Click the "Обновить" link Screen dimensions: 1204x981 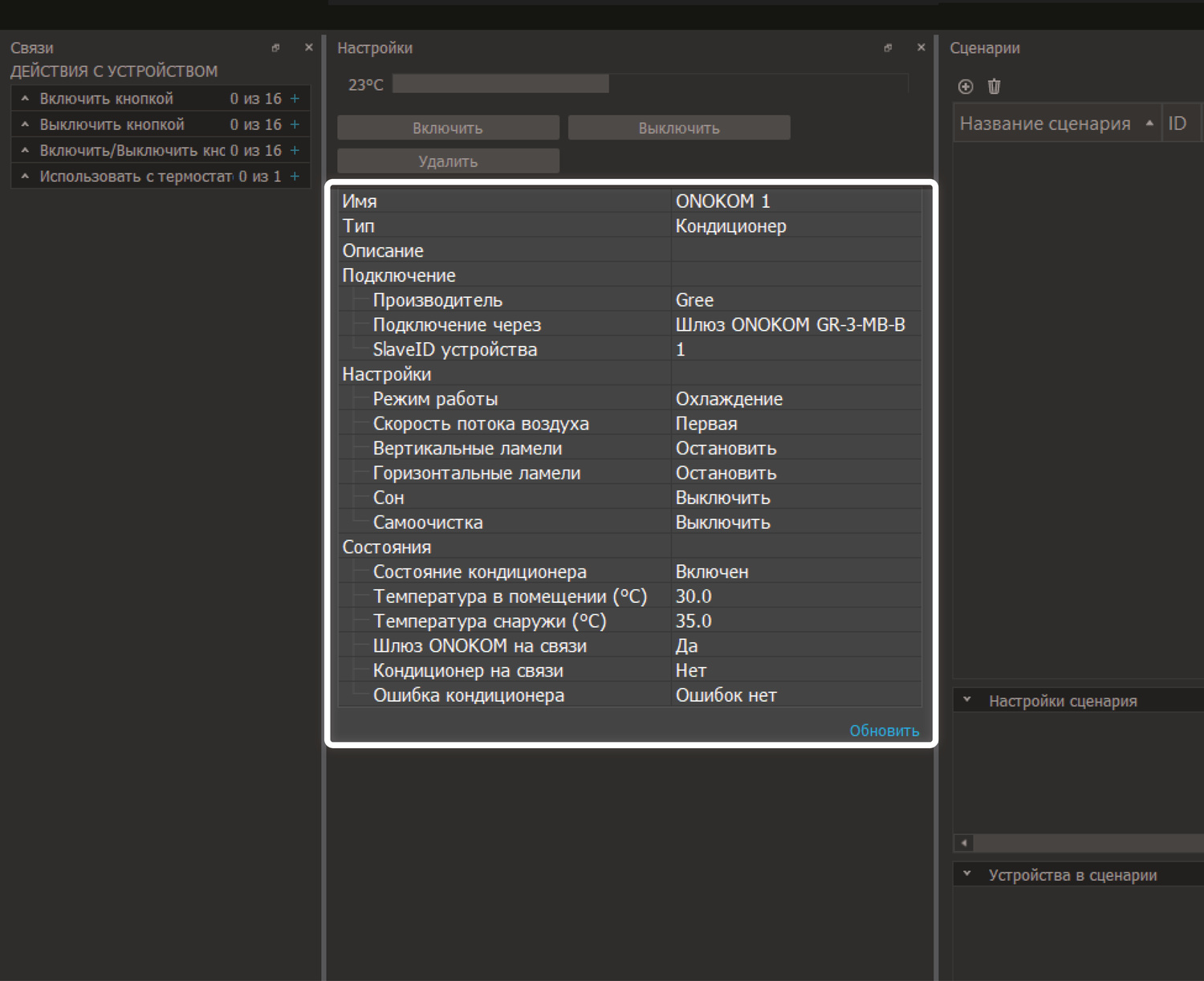[x=884, y=731]
